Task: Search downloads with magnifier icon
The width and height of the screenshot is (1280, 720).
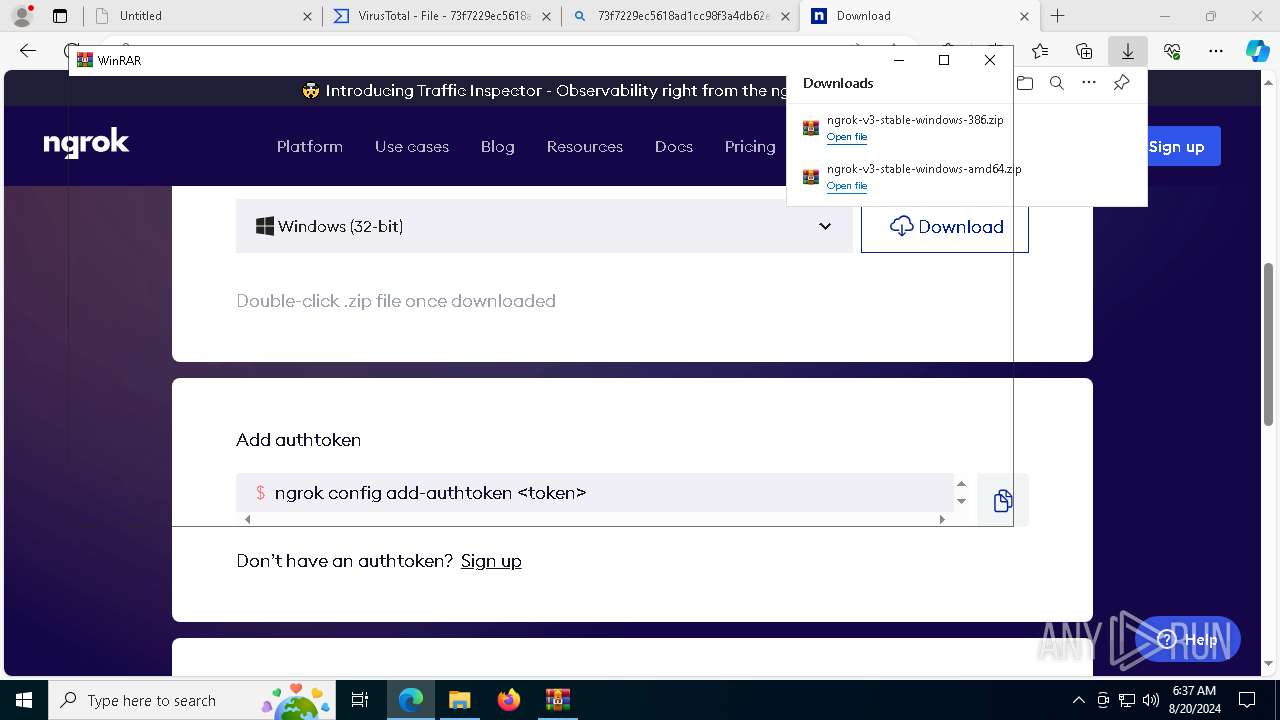Action: click(1057, 83)
